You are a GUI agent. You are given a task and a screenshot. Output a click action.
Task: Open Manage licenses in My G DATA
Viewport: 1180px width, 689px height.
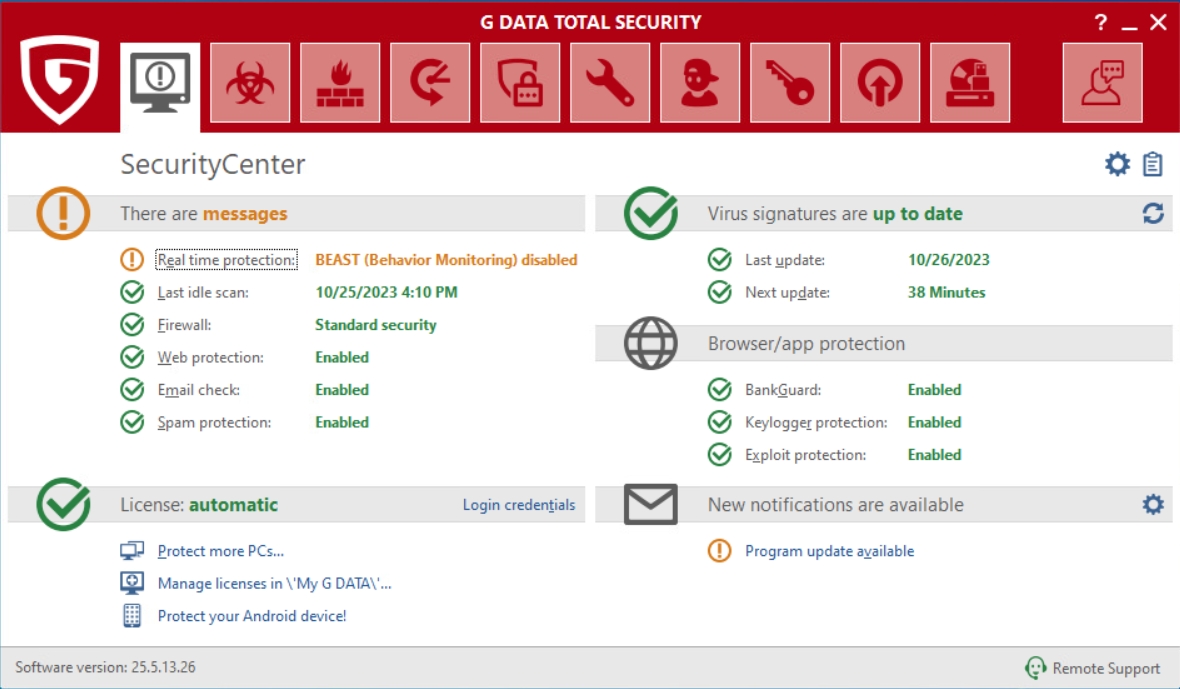pyautogui.click(x=275, y=584)
